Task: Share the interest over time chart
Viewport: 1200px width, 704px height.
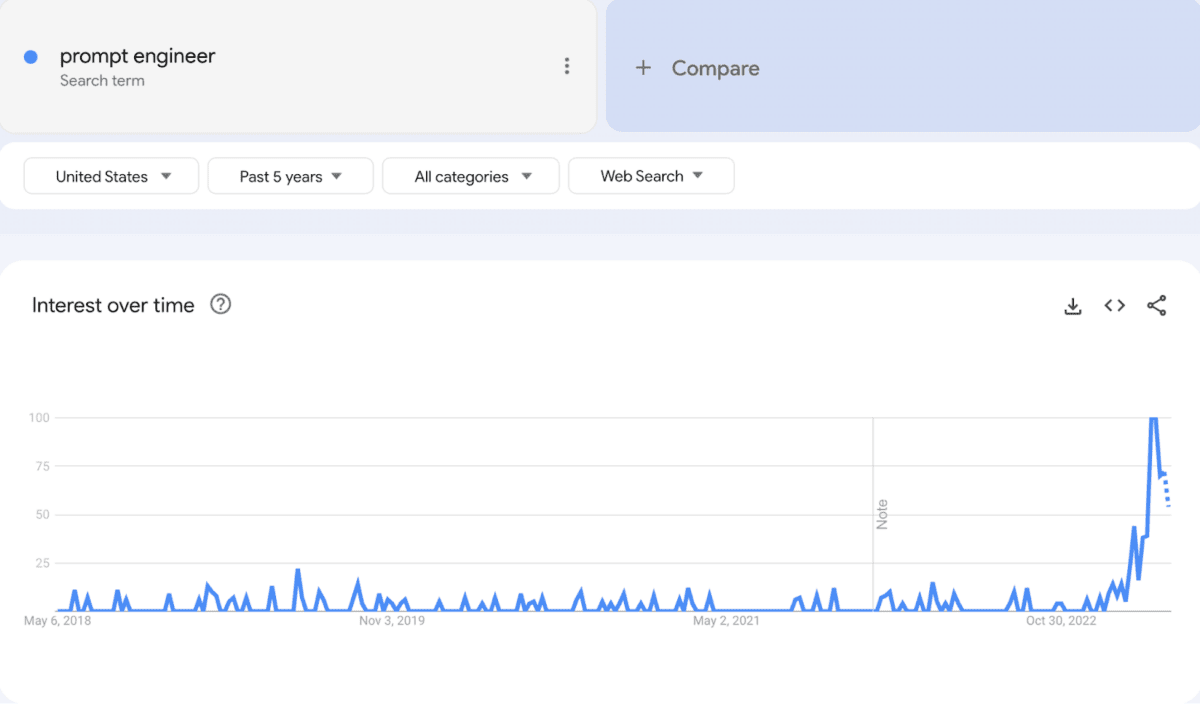Action: click(x=1157, y=306)
